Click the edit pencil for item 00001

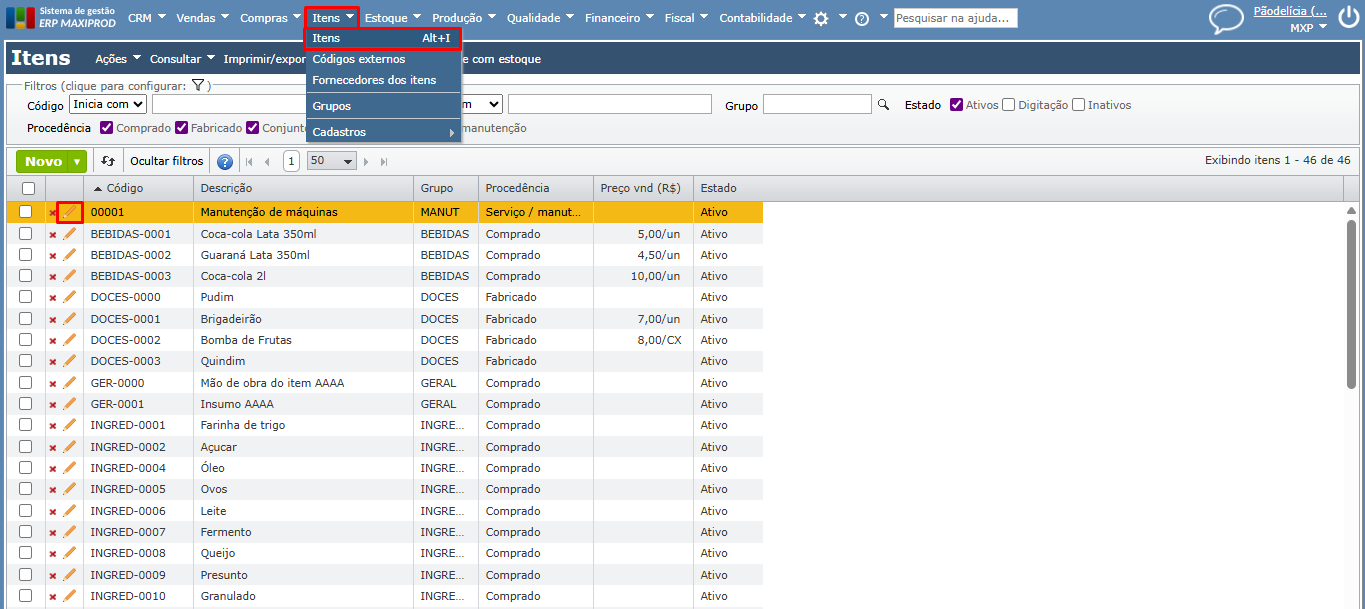click(x=69, y=212)
